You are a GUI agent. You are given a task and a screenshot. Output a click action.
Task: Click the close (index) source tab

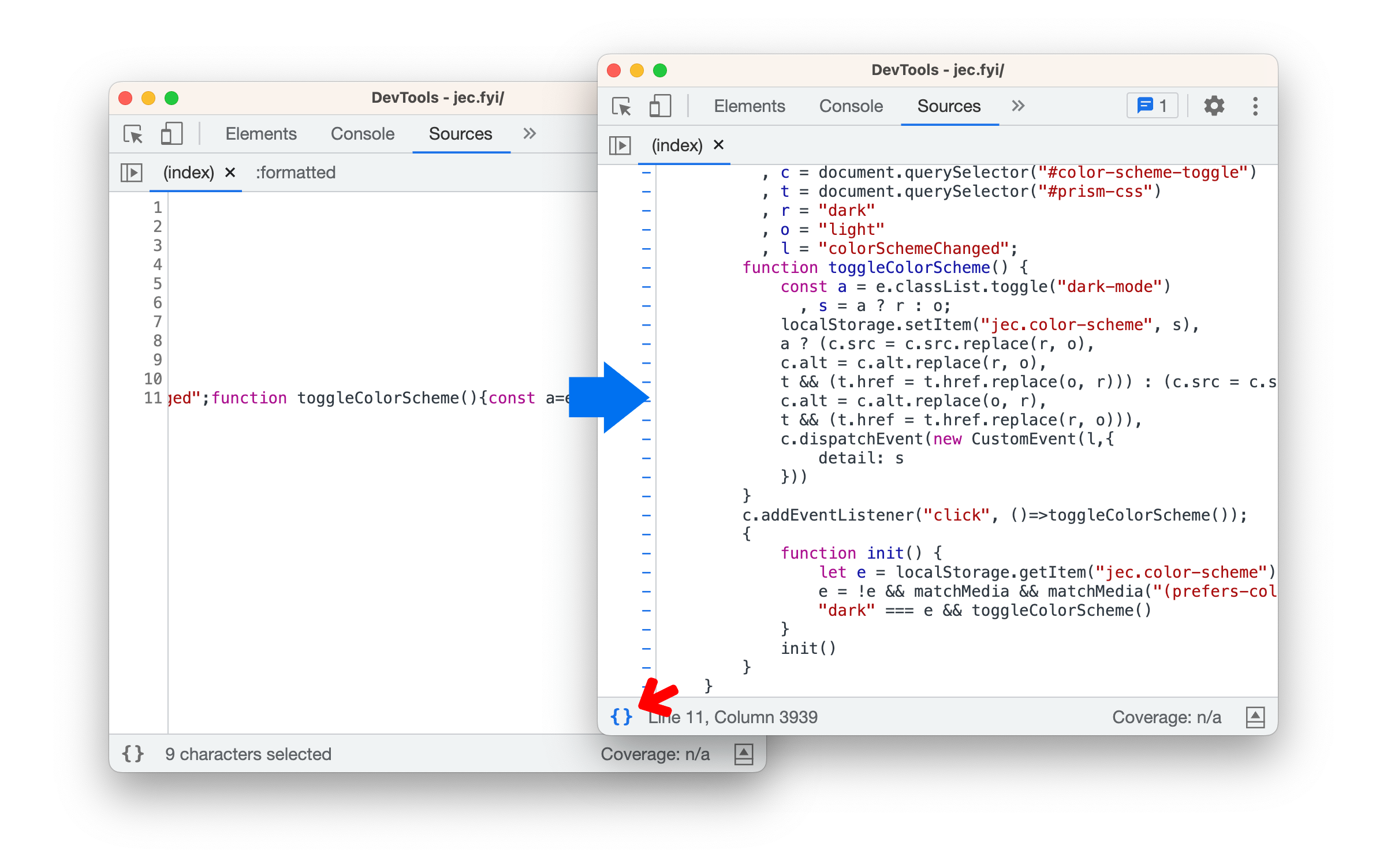point(721,145)
